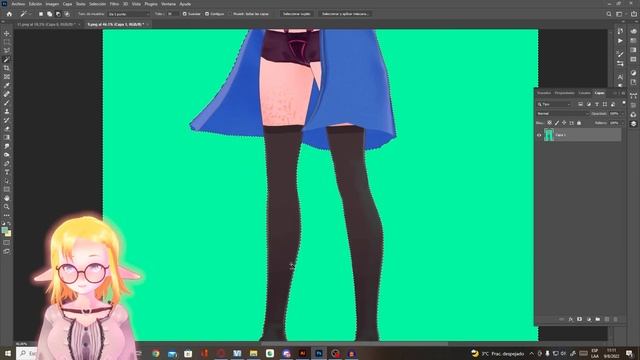The image size is (640, 360).
Task: Select the Eraser tool
Action: 7,129
